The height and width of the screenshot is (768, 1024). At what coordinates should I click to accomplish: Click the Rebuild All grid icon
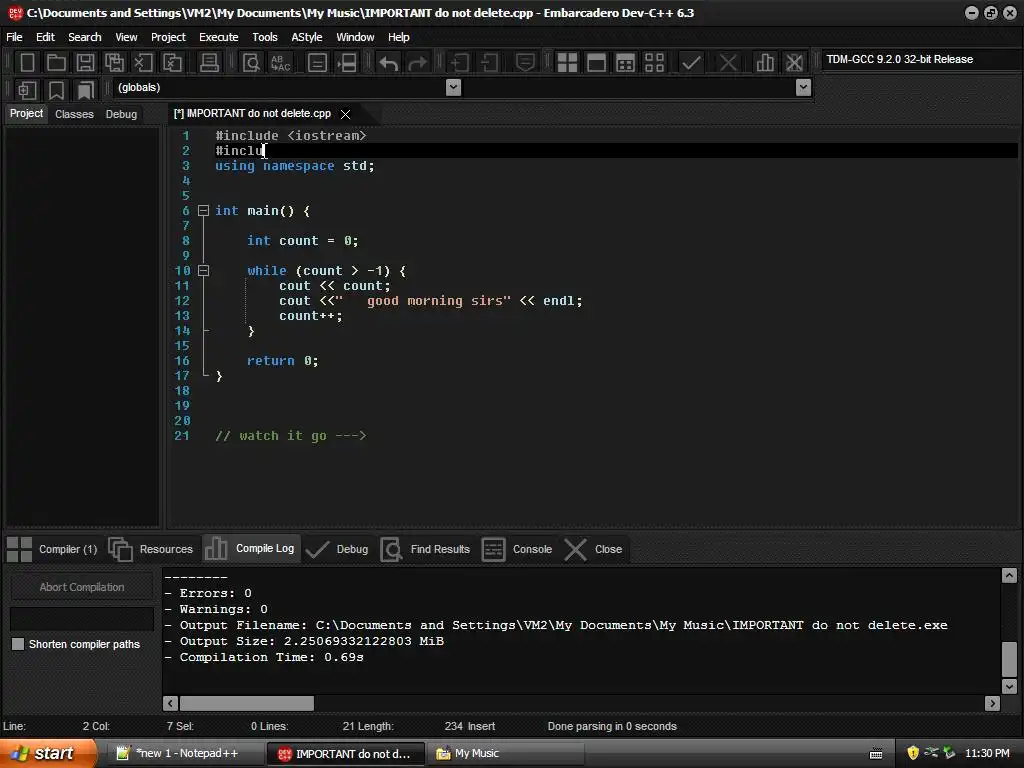654,63
